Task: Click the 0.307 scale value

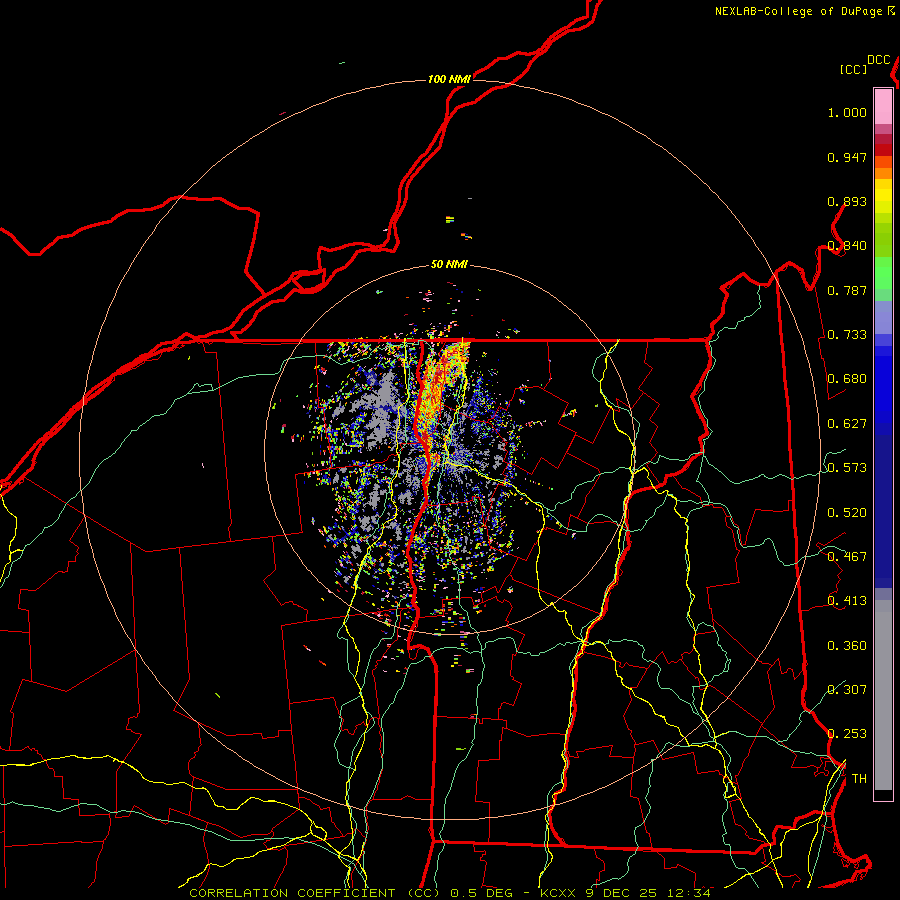Action: click(x=847, y=689)
